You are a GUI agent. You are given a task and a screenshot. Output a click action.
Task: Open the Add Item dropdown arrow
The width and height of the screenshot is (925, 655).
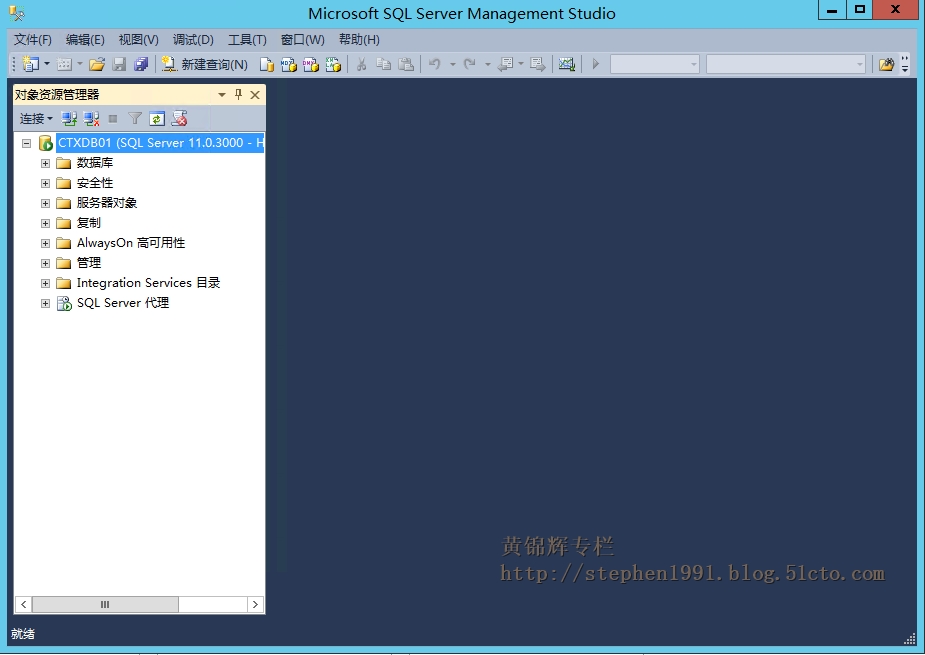(x=80, y=64)
